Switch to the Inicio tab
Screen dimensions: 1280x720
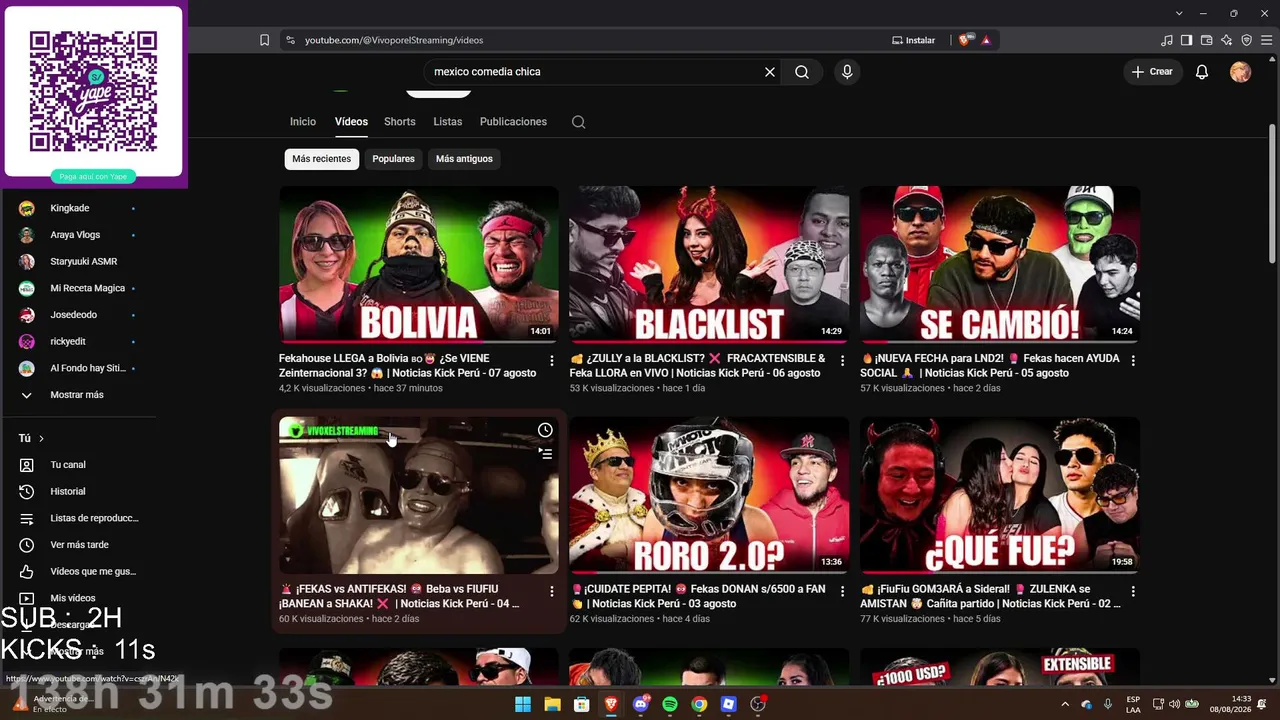(303, 122)
